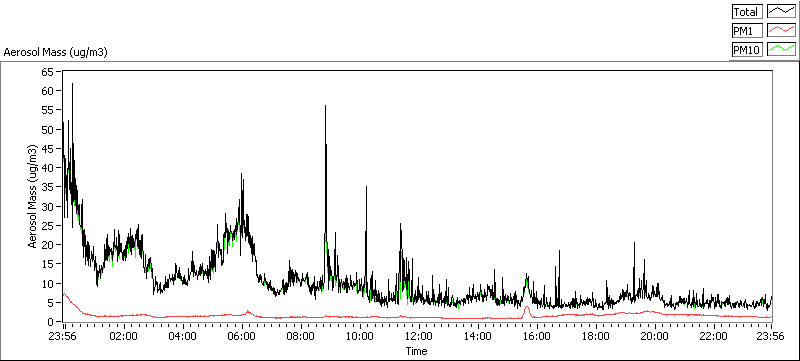Screen dimensions: 800x361
Task: Open the Total black line style swatch
Action: pyautogui.click(x=782, y=12)
